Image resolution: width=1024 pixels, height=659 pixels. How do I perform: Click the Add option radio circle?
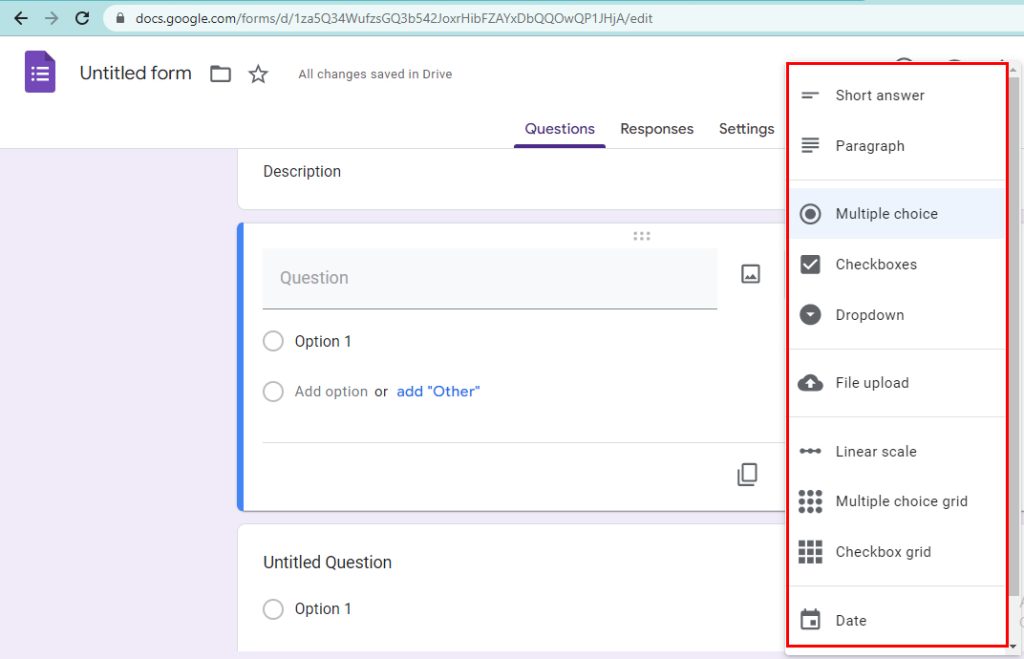(x=273, y=391)
